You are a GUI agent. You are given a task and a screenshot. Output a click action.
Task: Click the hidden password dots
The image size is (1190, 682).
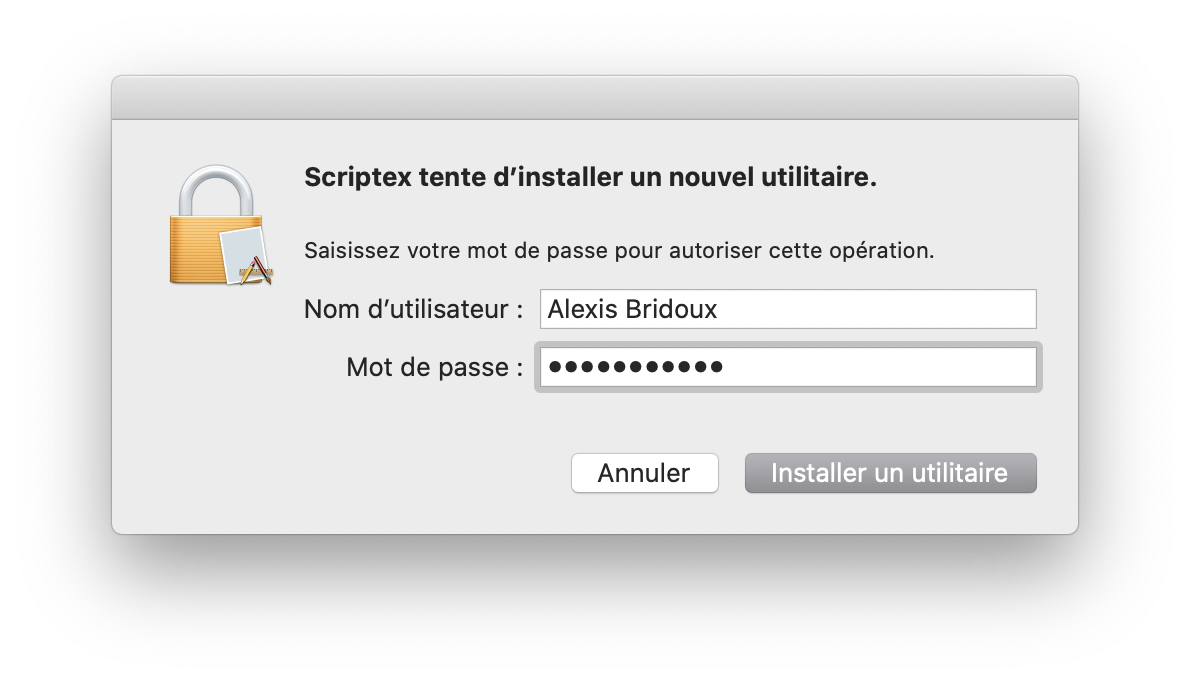636,367
